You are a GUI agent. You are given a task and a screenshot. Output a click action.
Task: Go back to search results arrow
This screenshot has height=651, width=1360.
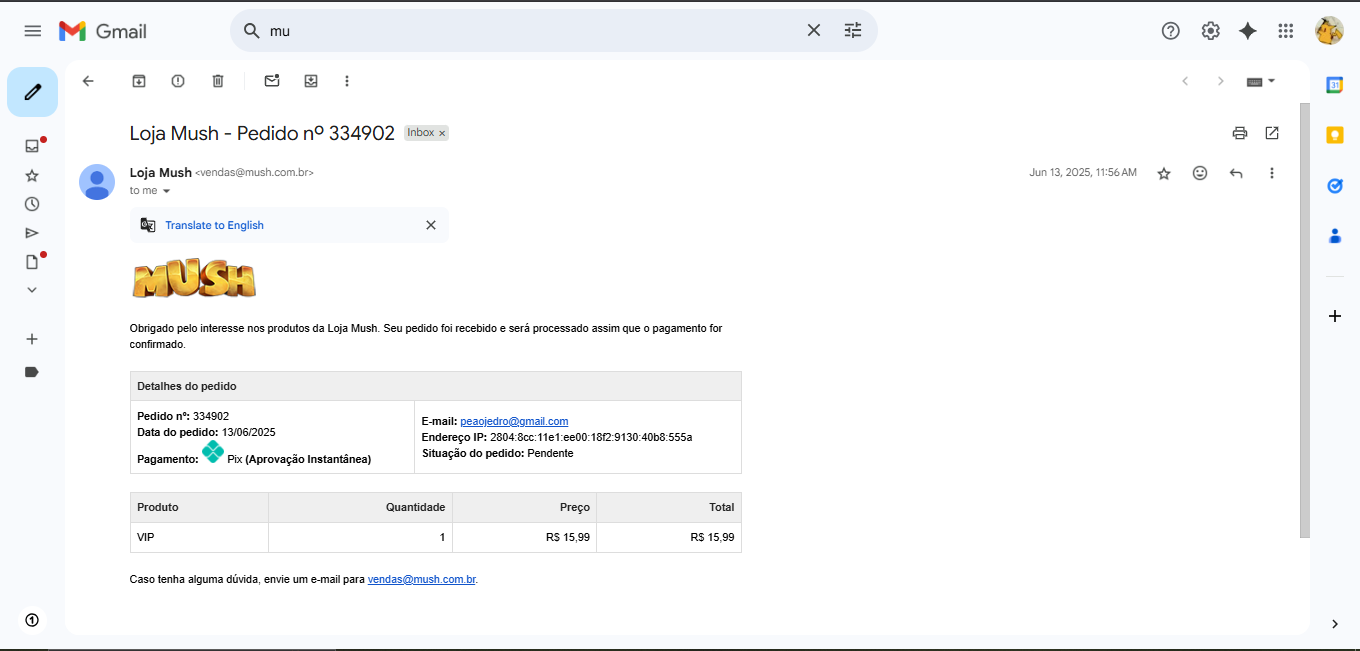tap(88, 81)
